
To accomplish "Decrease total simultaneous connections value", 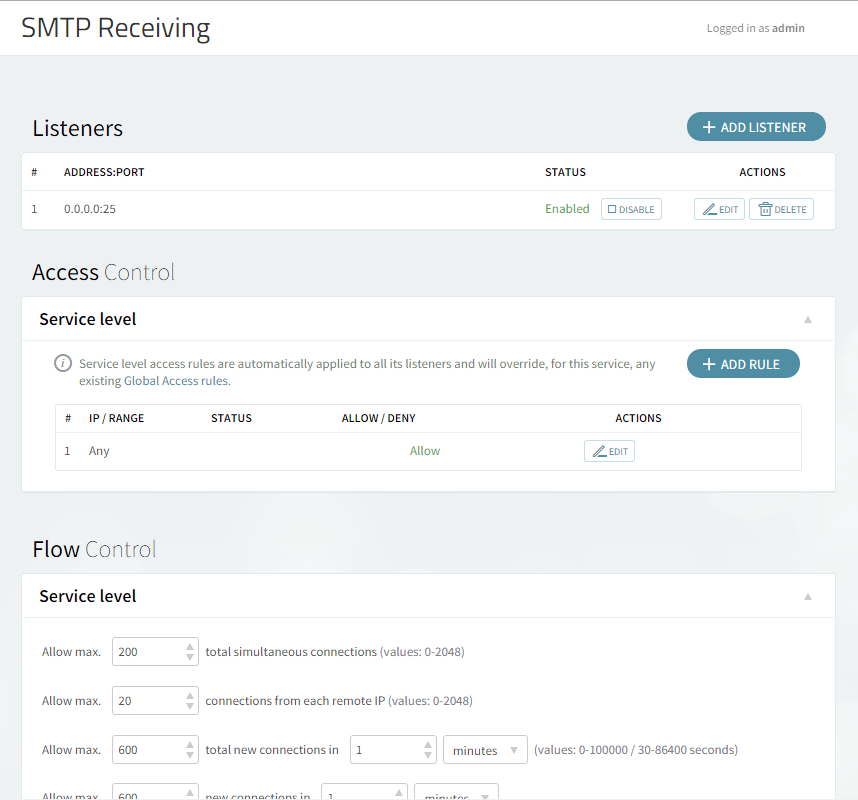I will [190, 658].
